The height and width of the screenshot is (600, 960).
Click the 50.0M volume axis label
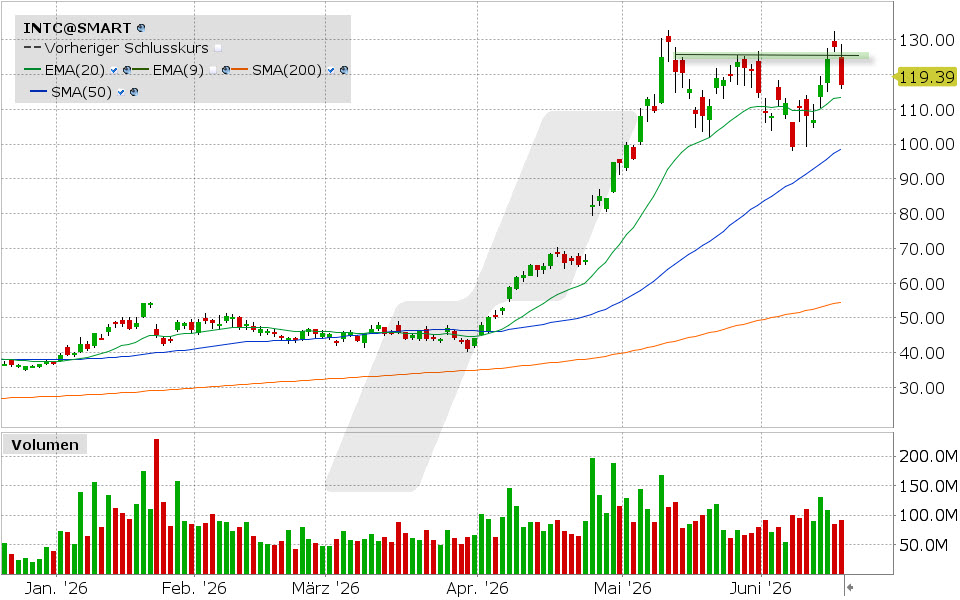[x=923, y=545]
